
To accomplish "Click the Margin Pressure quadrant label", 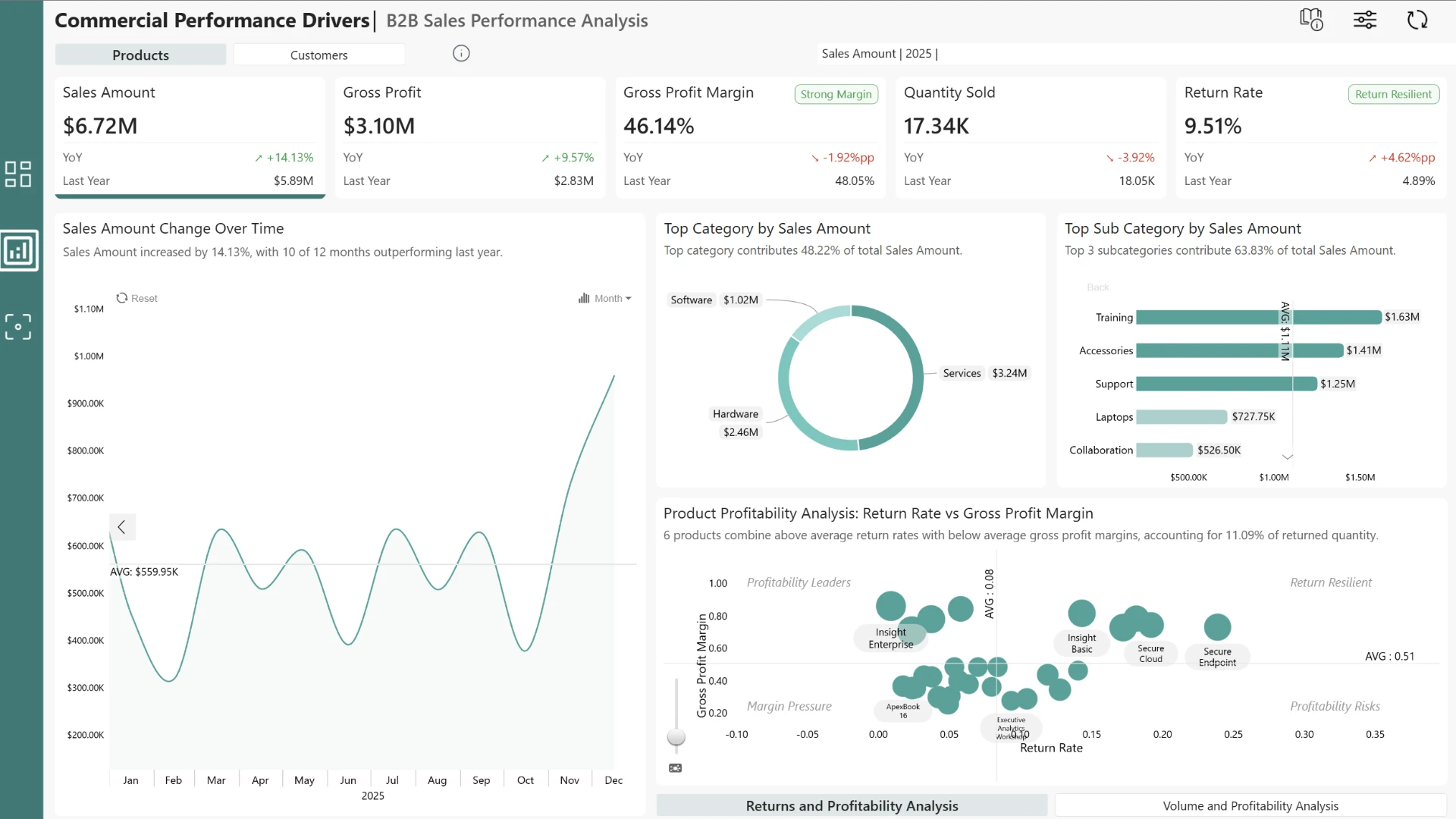I will [789, 706].
